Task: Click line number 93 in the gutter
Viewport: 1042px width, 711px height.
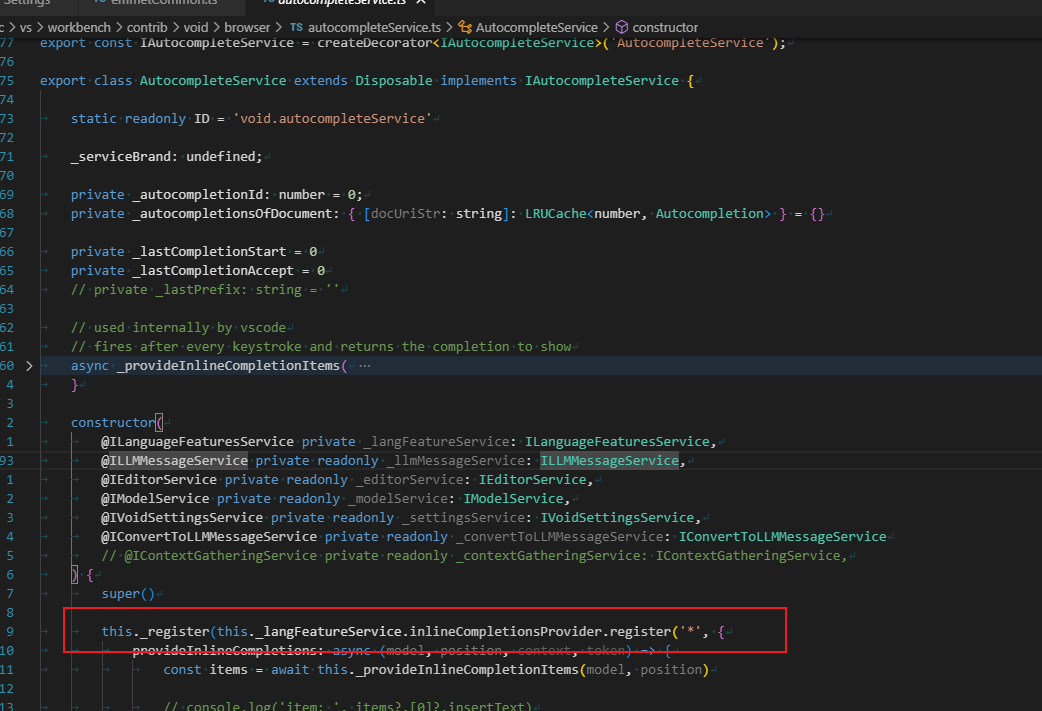Action: click(x=8, y=461)
